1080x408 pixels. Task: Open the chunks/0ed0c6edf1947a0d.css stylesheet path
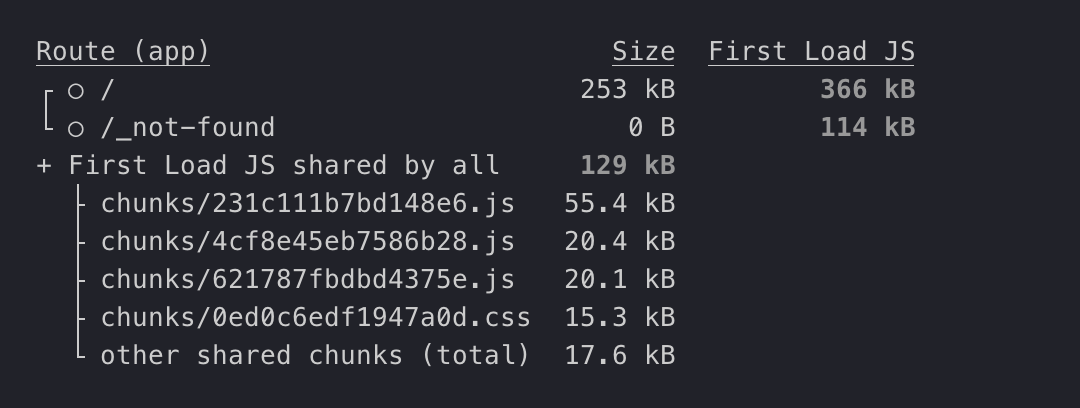tap(315, 318)
